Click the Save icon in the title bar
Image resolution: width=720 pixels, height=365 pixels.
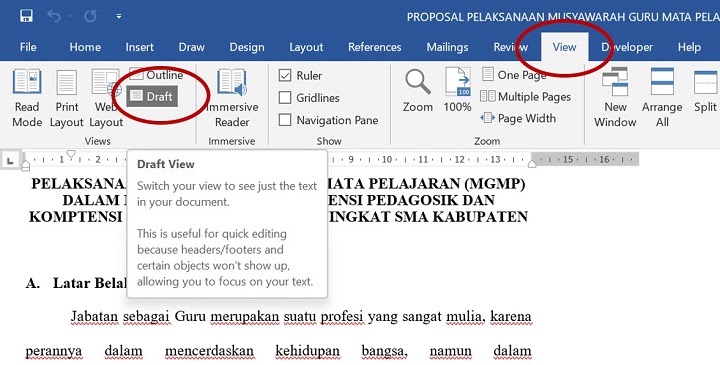[x=27, y=17]
